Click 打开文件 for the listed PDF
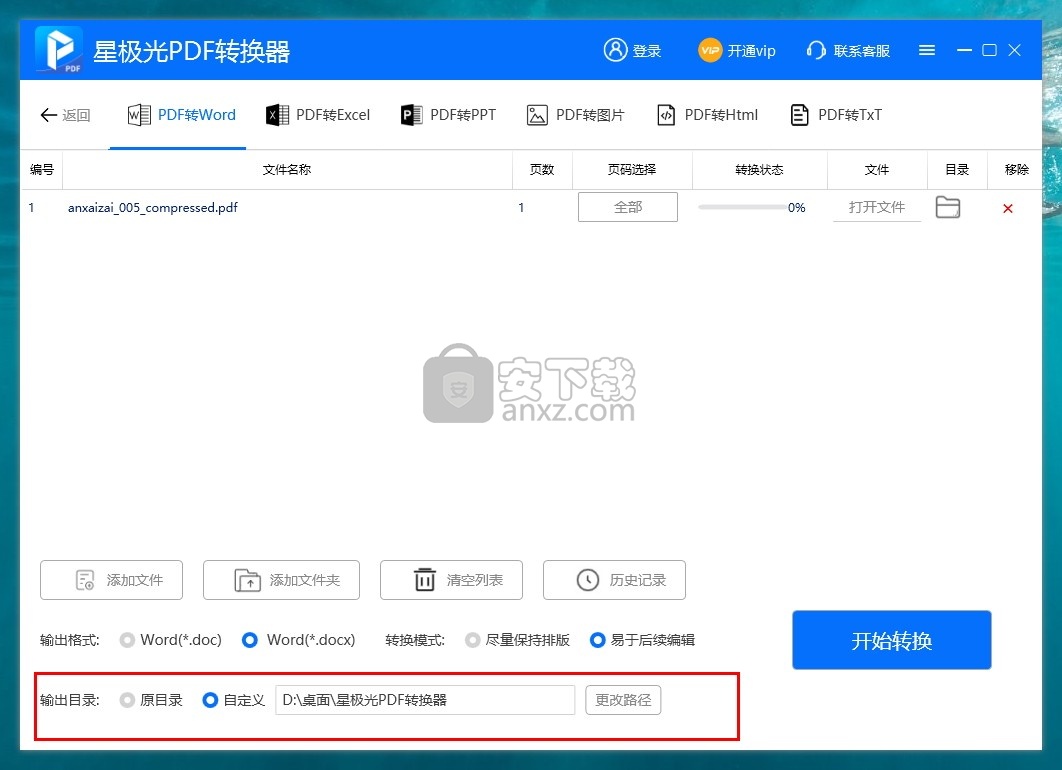This screenshot has width=1062, height=770. click(876, 207)
